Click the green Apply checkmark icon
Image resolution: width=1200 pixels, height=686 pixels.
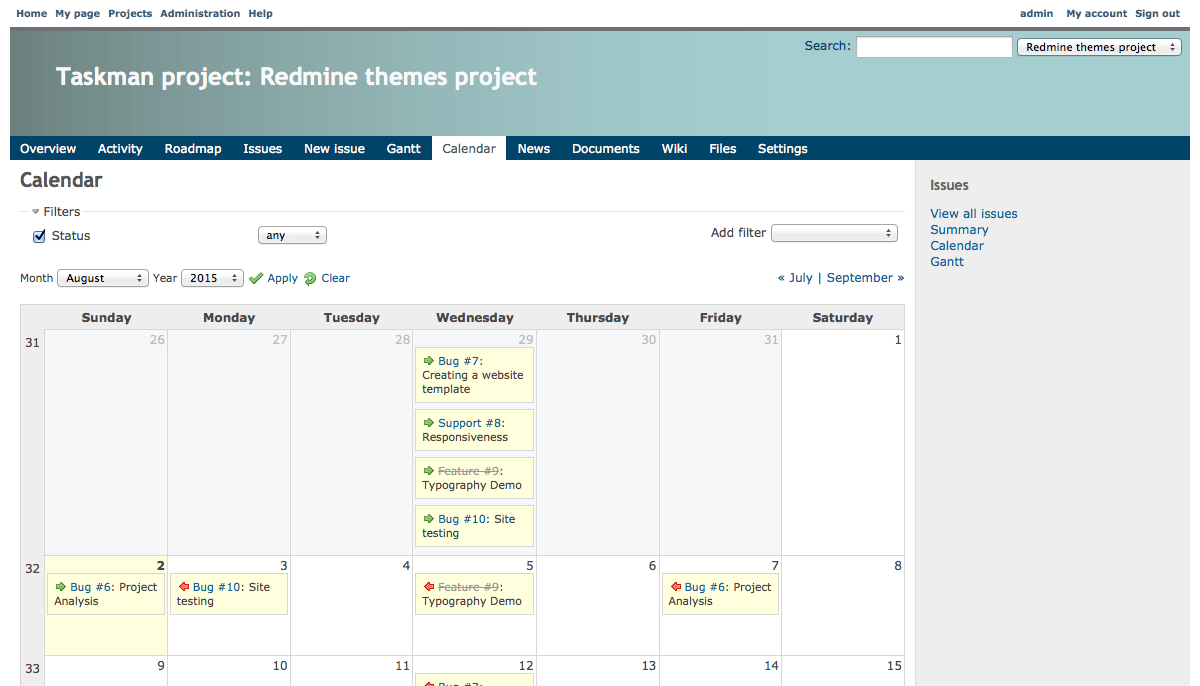[256, 278]
